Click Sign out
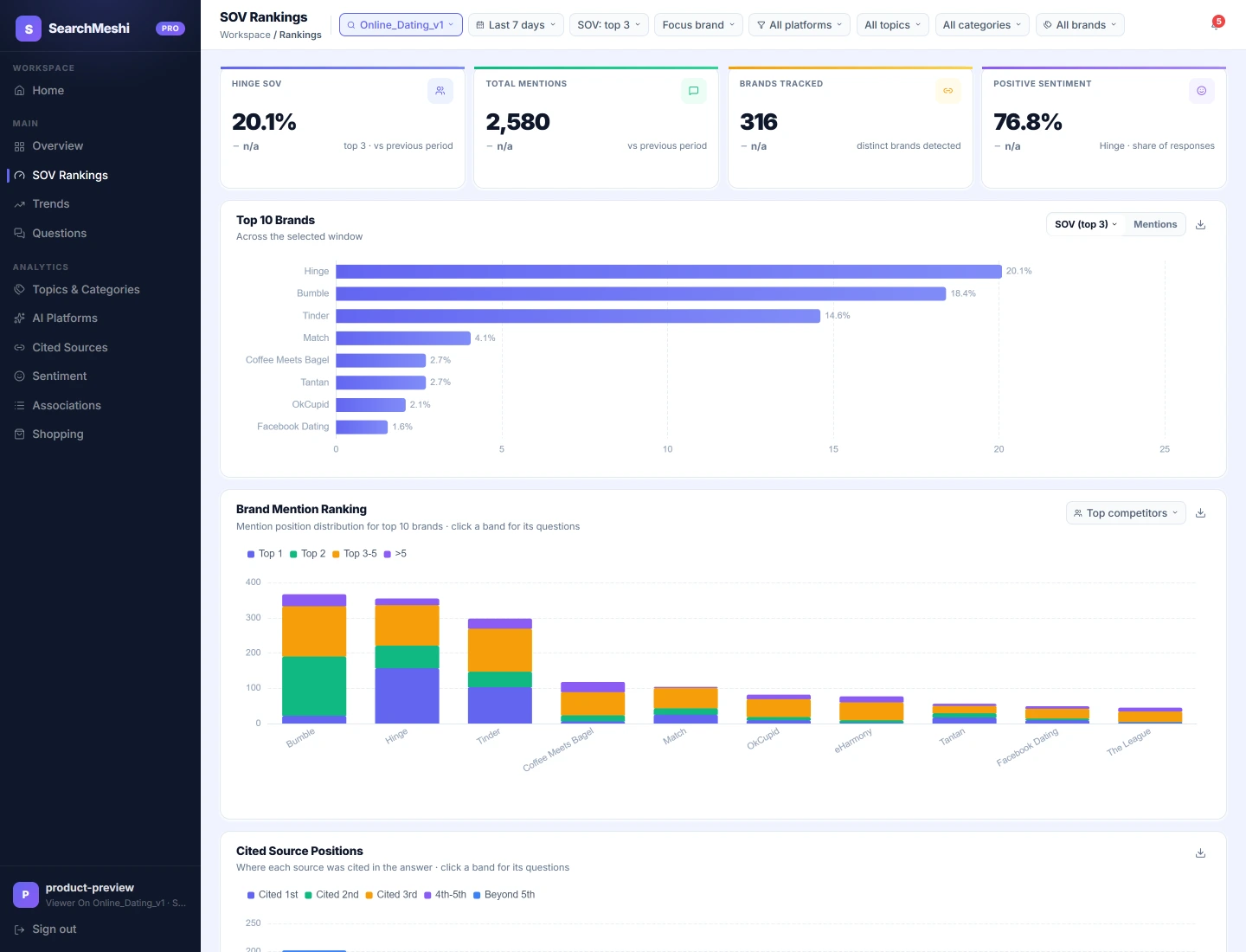1246x952 pixels. [x=54, y=929]
